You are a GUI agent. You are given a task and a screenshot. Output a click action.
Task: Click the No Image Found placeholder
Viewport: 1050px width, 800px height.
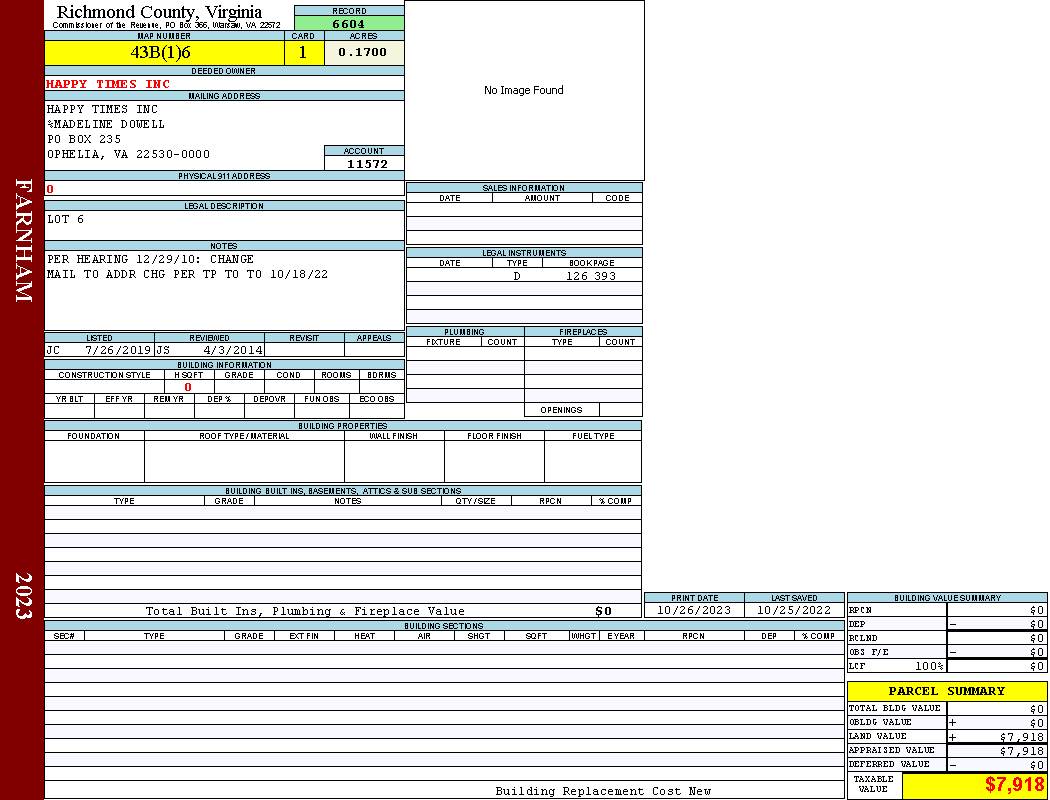click(524, 90)
